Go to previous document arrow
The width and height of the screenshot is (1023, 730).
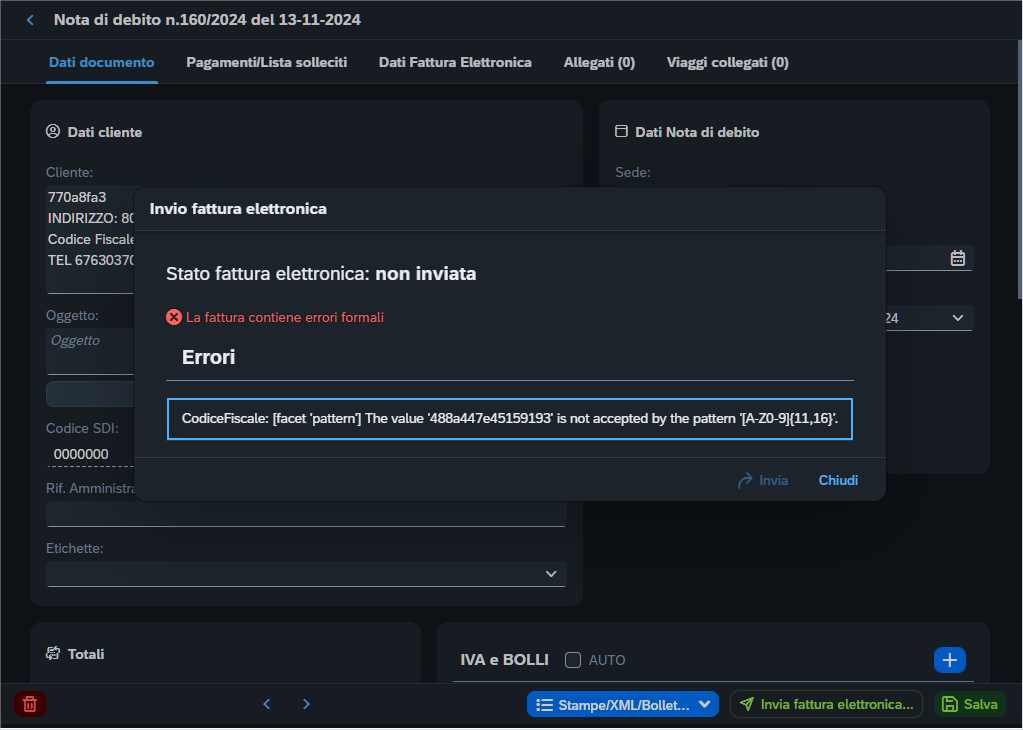click(267, 705)
